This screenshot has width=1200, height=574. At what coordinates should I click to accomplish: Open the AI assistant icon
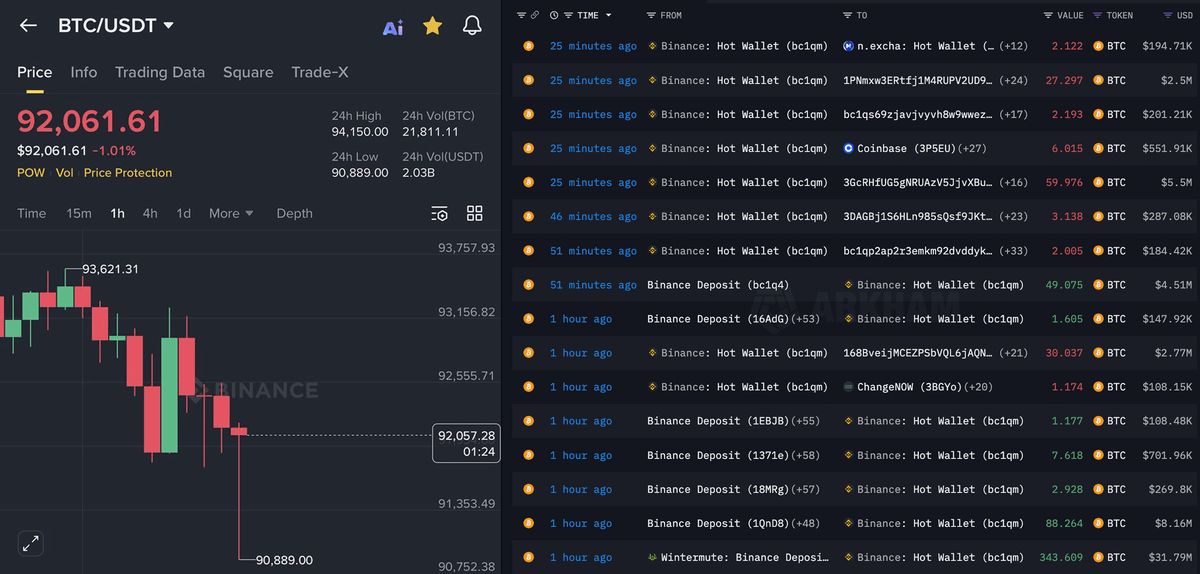tap(393, 27)
